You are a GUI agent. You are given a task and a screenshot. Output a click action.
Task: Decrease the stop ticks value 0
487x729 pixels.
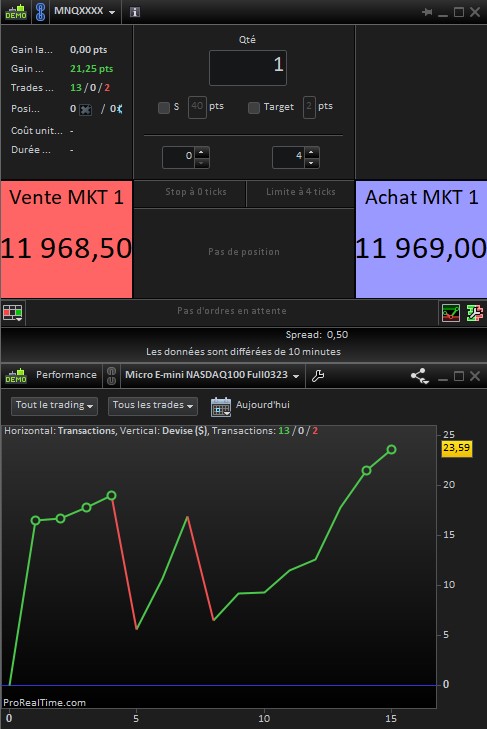tap(201, 163)
